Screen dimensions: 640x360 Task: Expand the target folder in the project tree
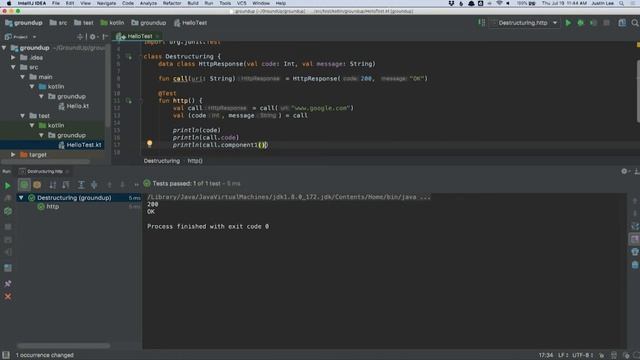coord(13,155)
